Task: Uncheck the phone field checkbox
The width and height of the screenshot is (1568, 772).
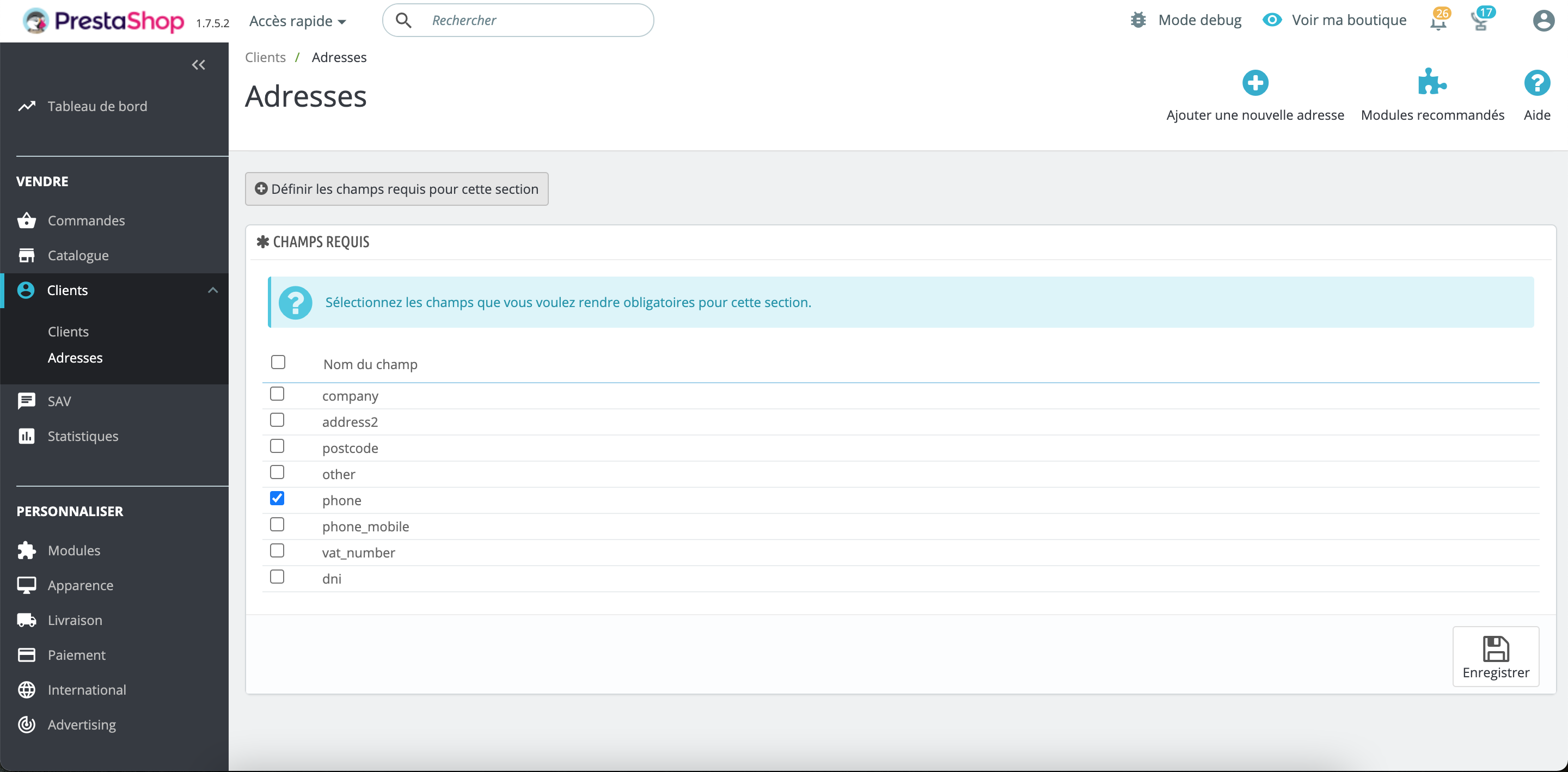Action: 277,499
